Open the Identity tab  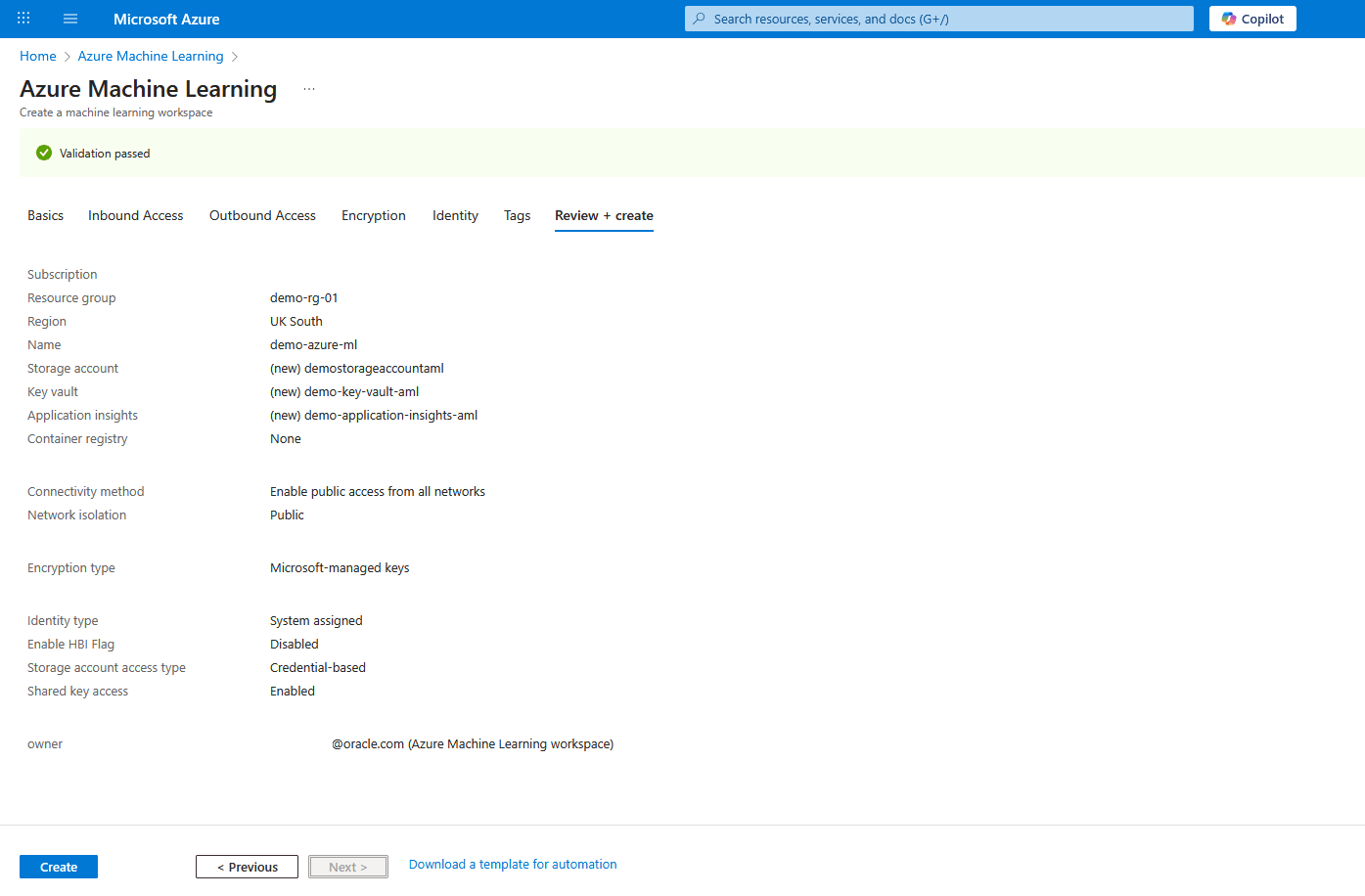pos(455,215)
